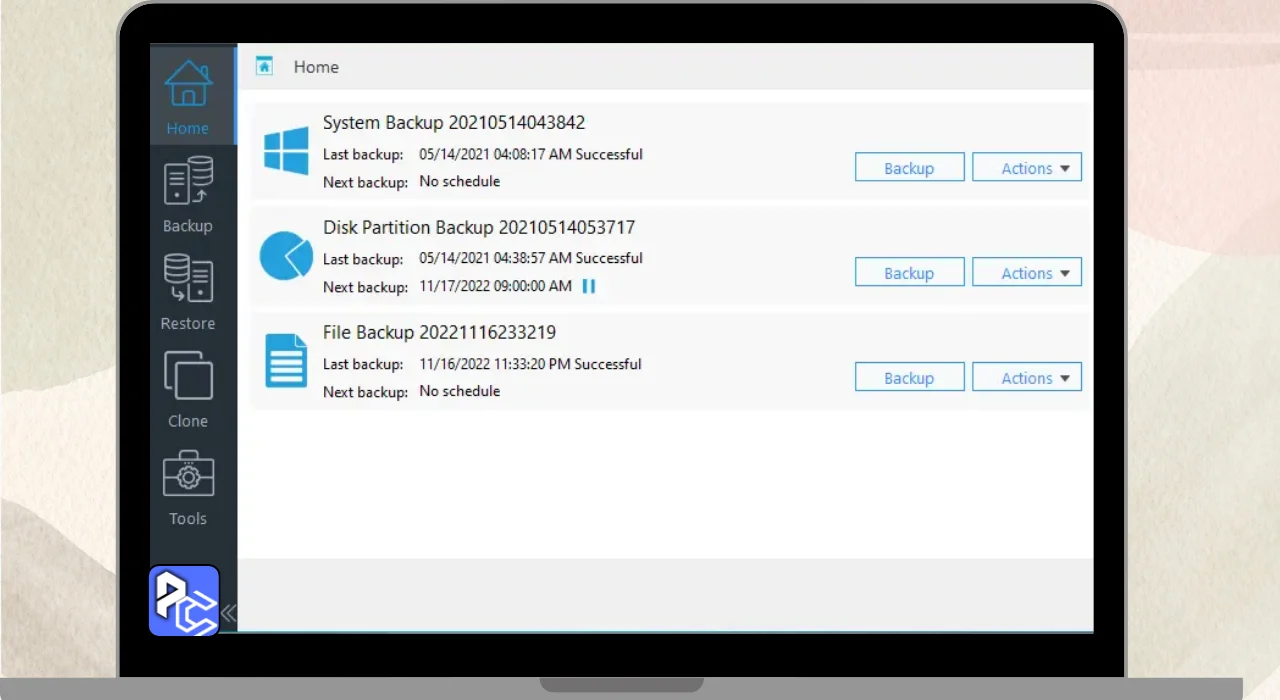Screen dimensions: 1280x700
Task: Click the 11/17/2022 09:00:00 AM next backup time
Action: pos(495,286)
